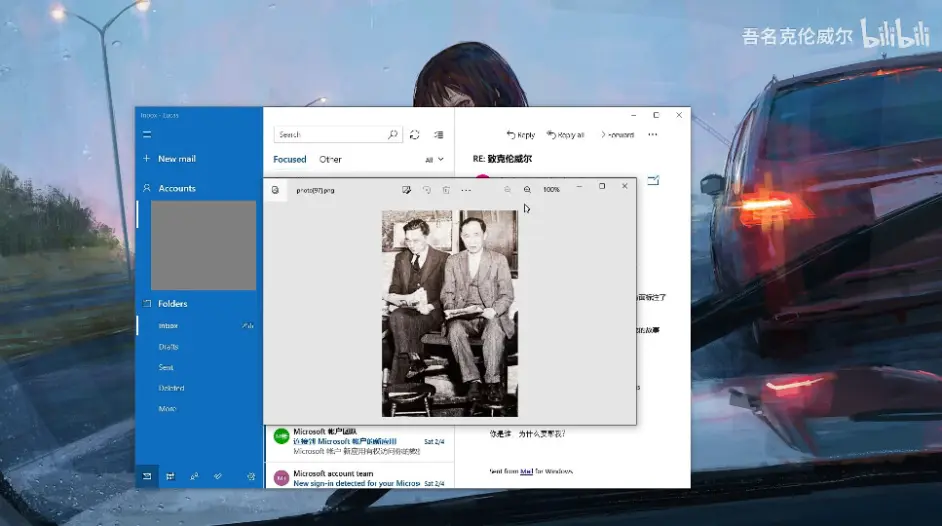Edit the image with the edit icon
The height and width of the screenshot is (526, 942).
(406, 189)
